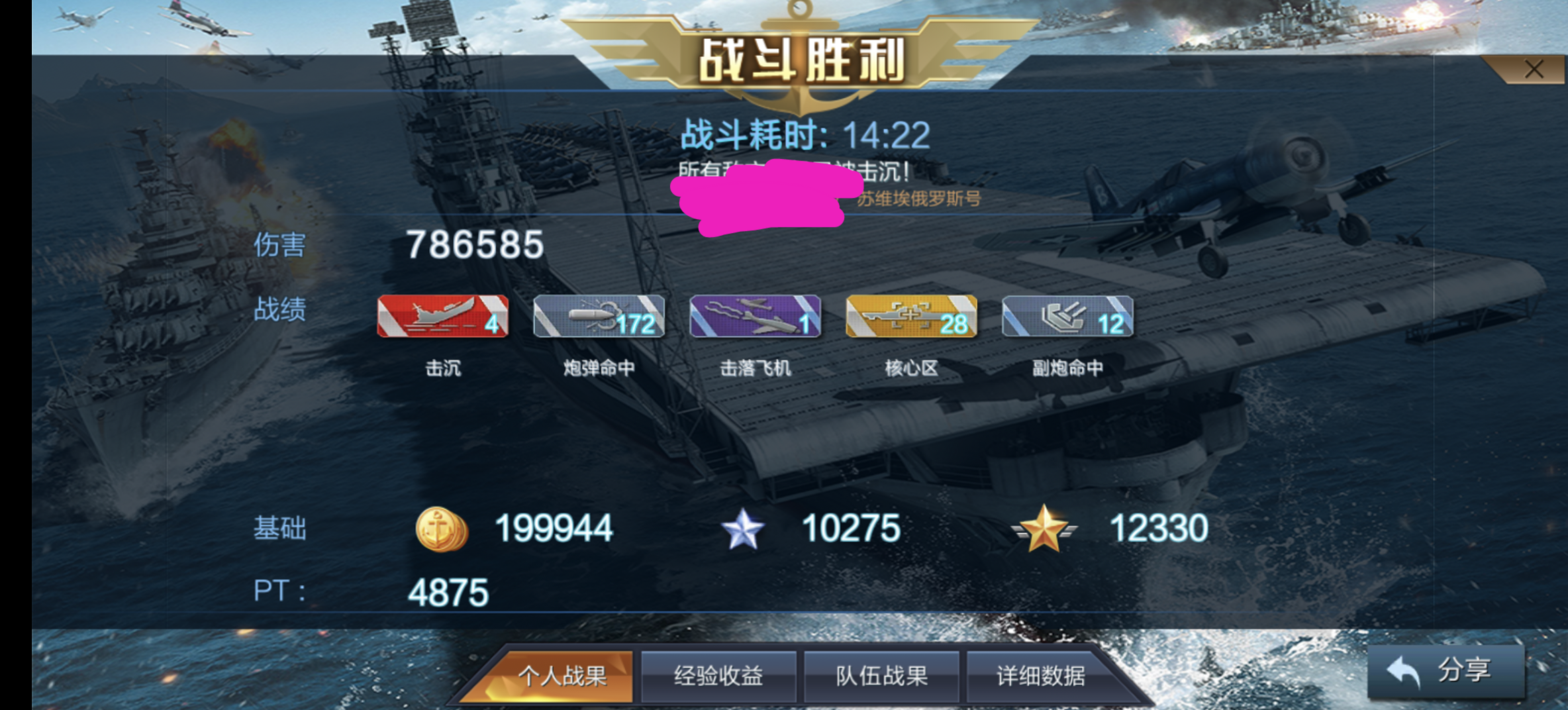Select the gold citadel hits badge
1568x710 pixels.
tap(912, 317)
